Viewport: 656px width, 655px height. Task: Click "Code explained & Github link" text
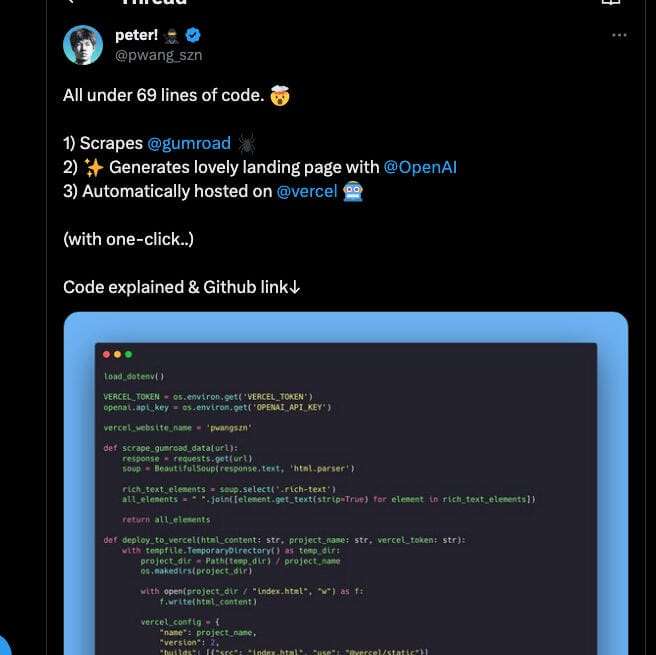coord(181,287)
